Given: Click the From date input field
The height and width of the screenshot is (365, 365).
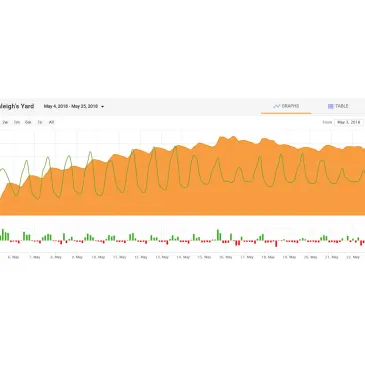Looking at the screenshot, I should pyautogui.click(x=349, y=122).
